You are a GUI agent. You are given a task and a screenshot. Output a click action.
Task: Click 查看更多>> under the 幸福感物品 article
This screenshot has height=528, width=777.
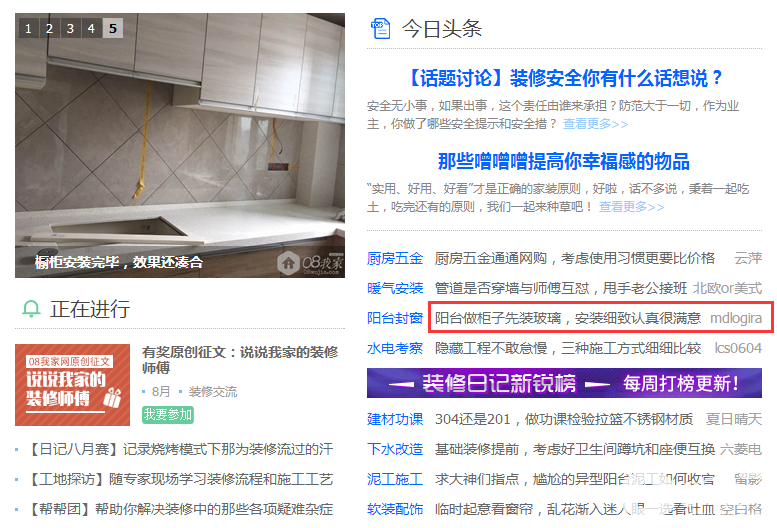[631, 207]
